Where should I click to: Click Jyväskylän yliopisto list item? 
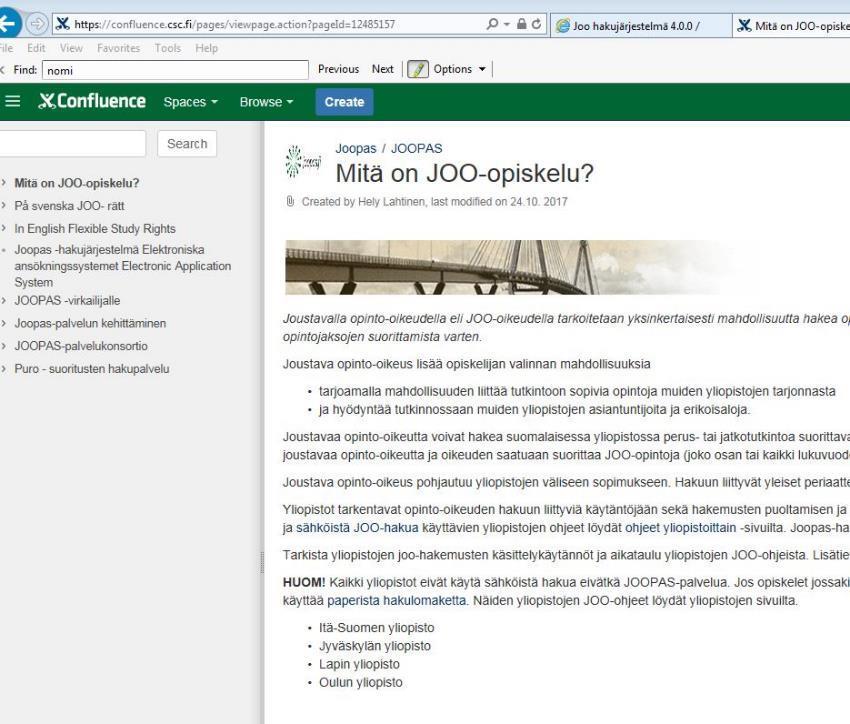[x=375, y=646]
